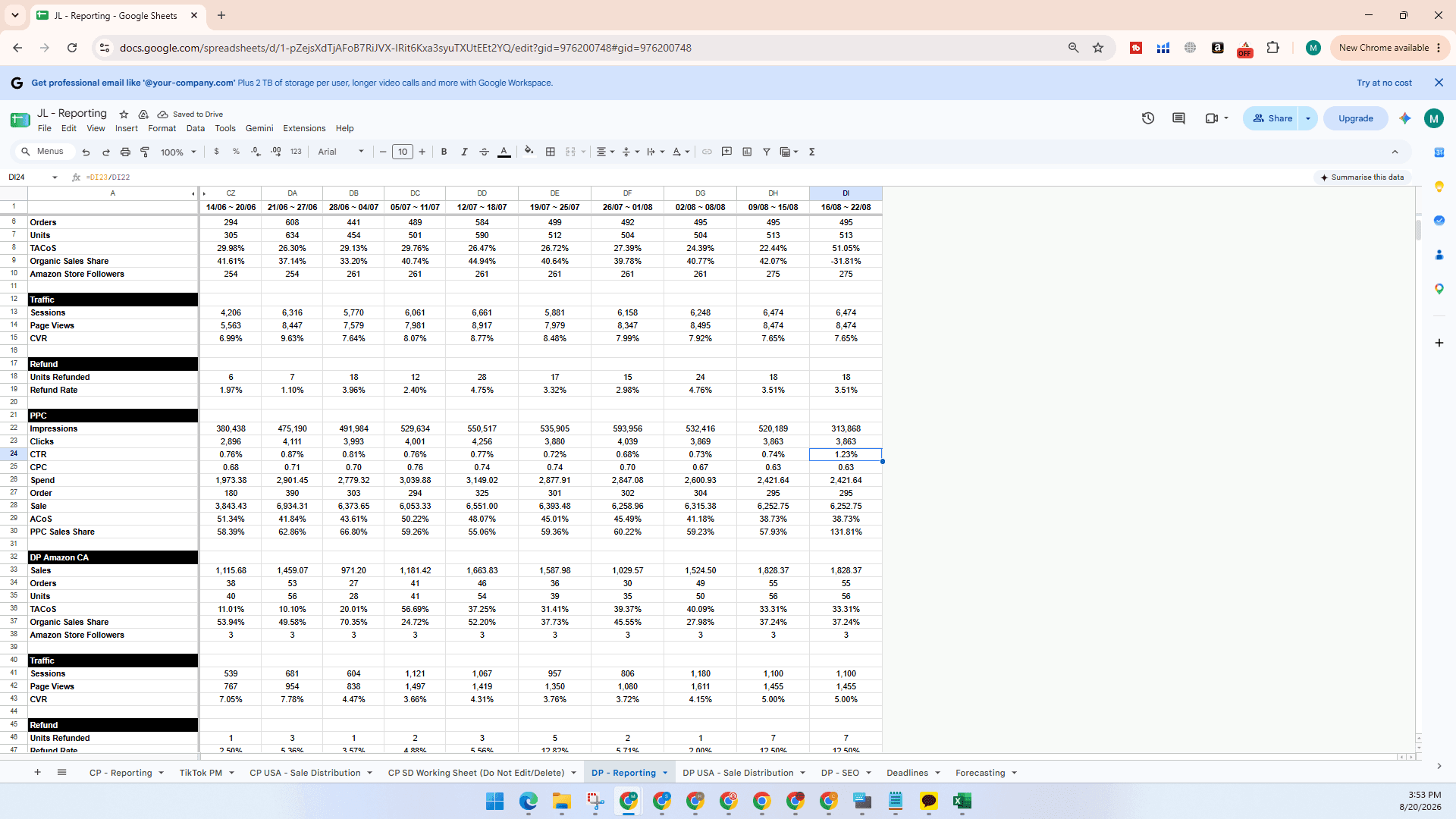
Task: Open the Share options dropdown arrow
Action: [1308, 118]
